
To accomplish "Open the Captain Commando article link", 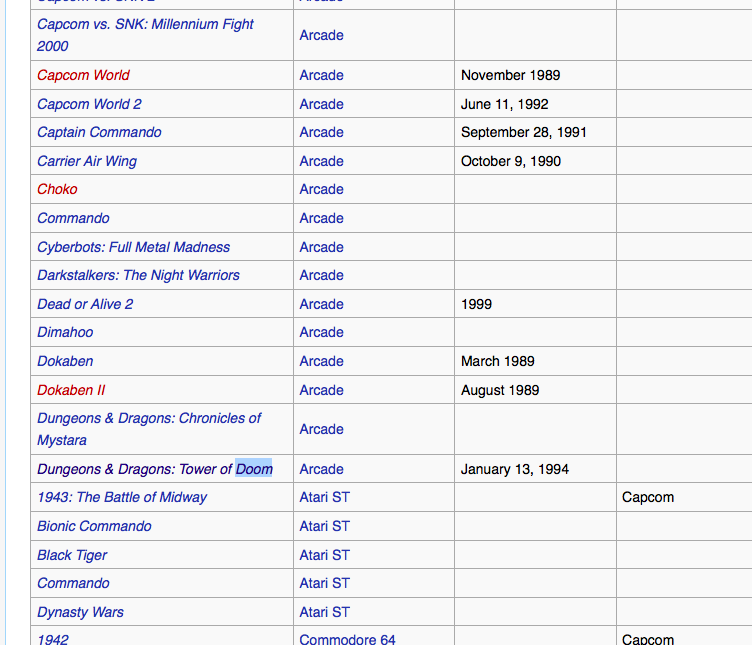I will (99, 132).
